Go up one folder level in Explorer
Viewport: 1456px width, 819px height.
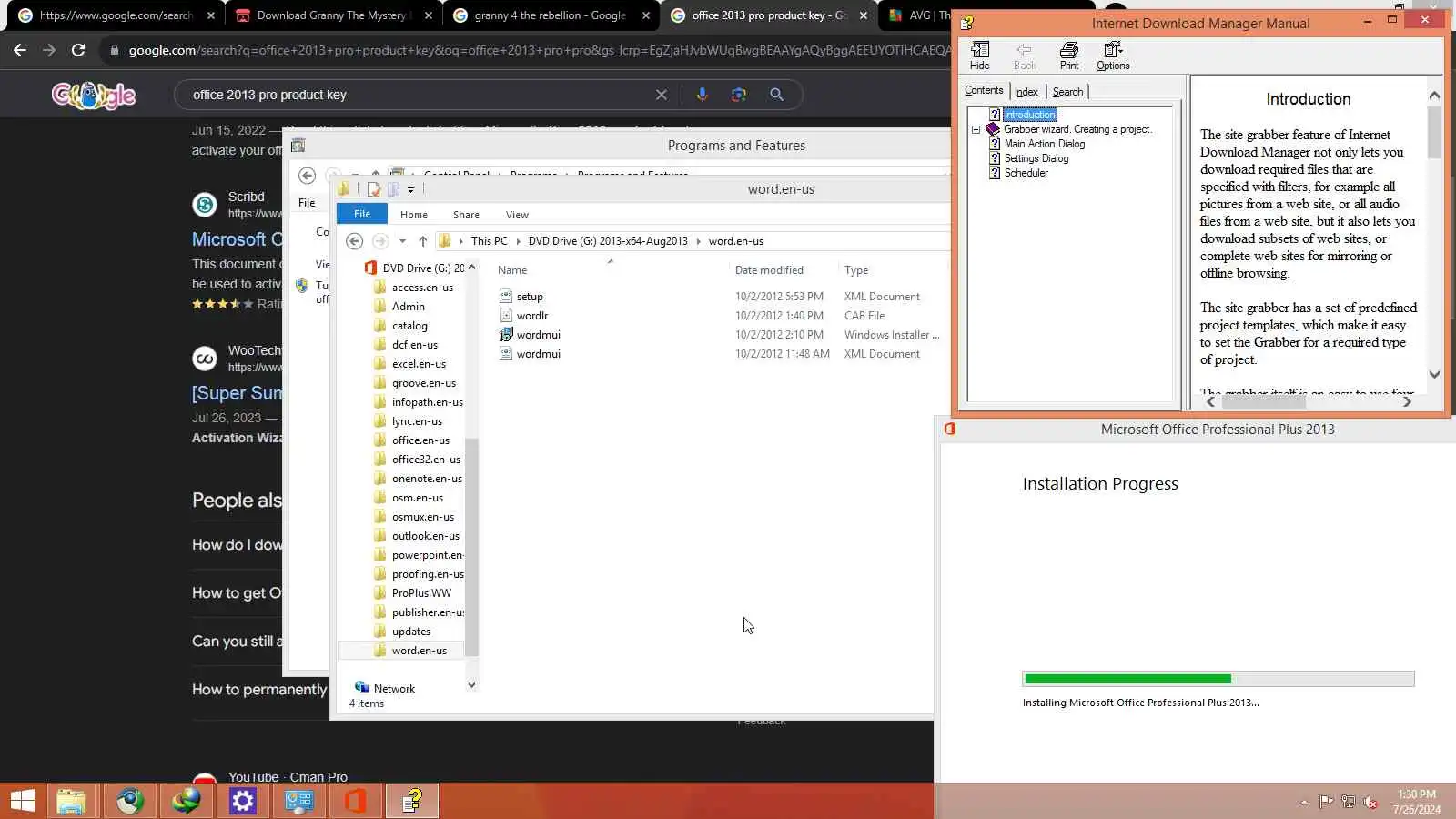(423, 241)
